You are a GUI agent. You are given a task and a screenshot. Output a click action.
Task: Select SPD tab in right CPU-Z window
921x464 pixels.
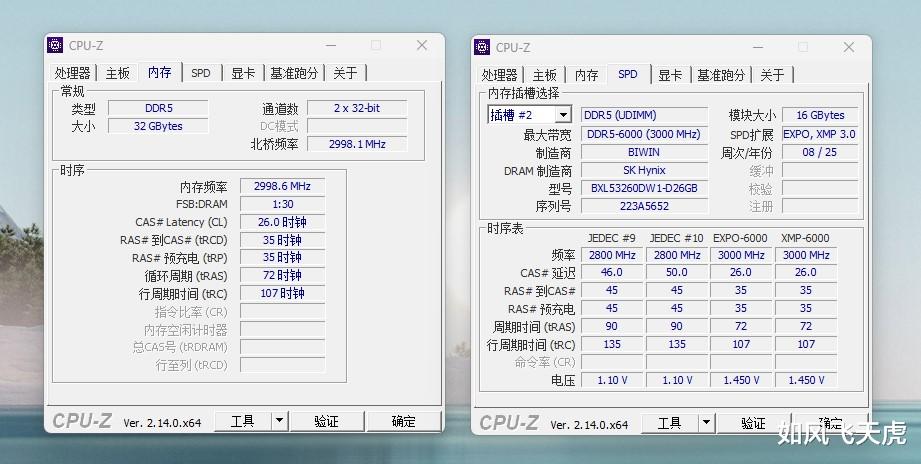[628, 74]
